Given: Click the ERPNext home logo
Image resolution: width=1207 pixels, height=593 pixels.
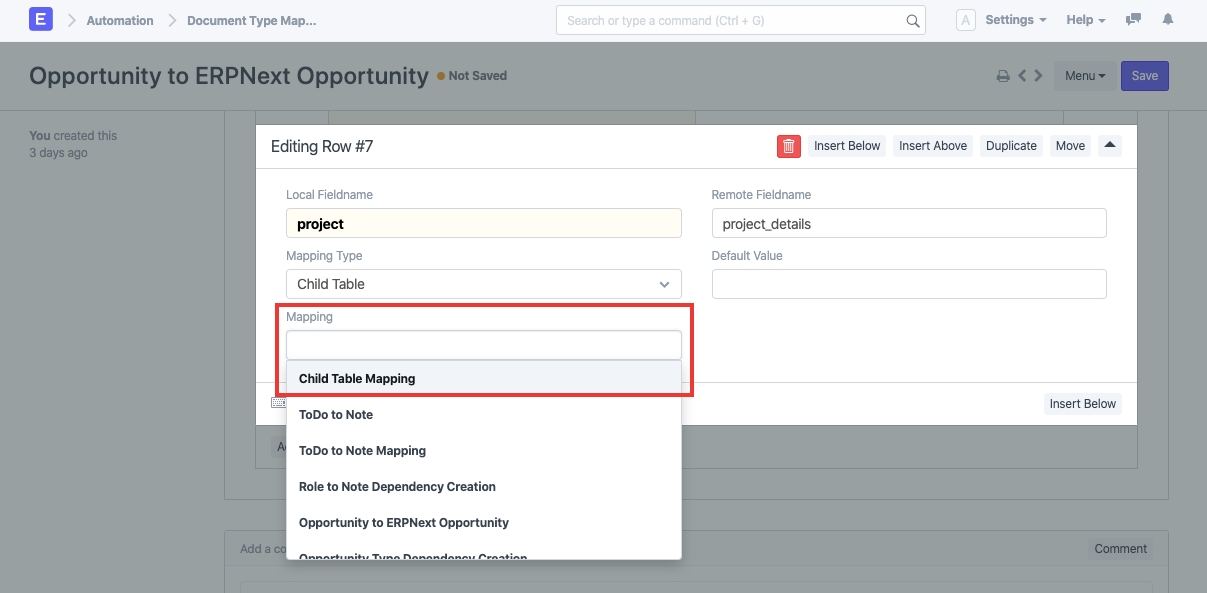Looking at the screenshot, I should [x=41, y=20].
